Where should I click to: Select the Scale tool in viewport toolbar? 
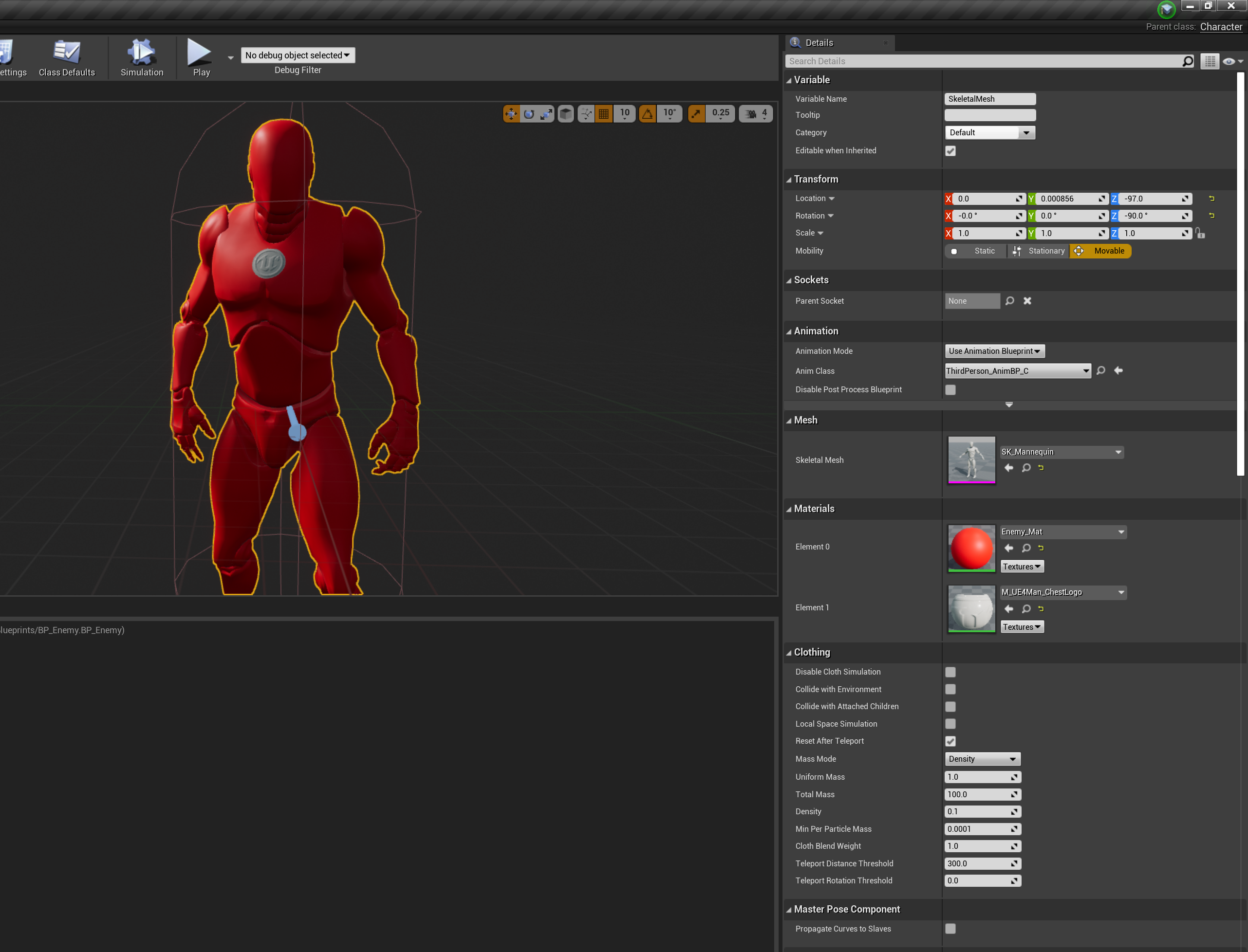coord(546,113)
